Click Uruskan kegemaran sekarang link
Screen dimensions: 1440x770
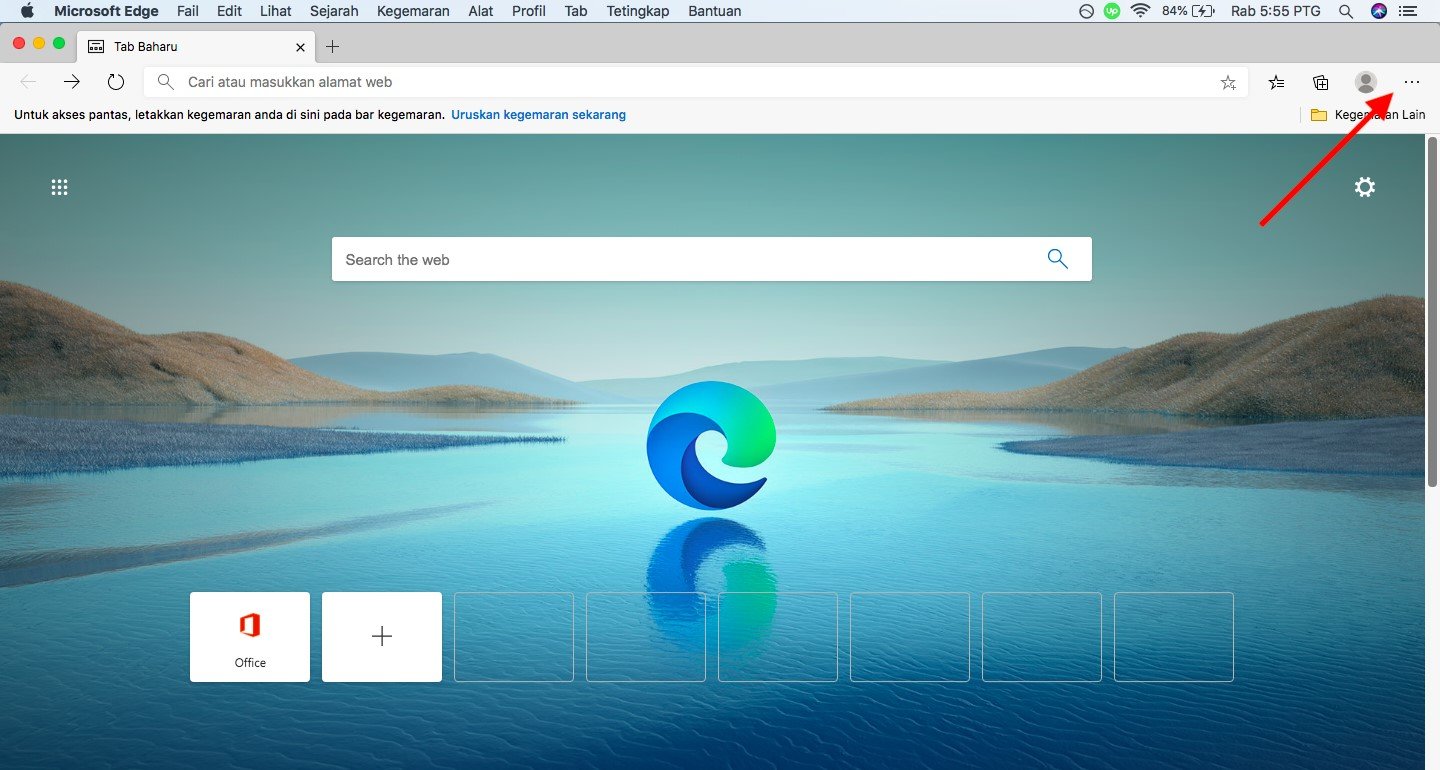538,115
